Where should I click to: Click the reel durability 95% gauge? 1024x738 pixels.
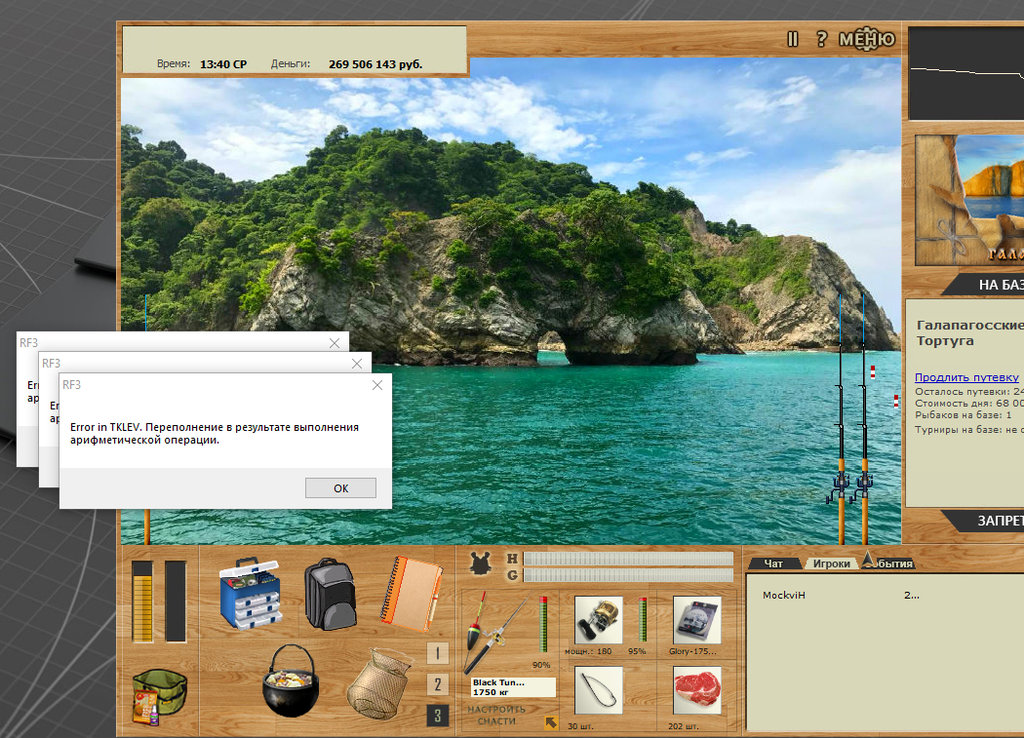click(643, 619)
